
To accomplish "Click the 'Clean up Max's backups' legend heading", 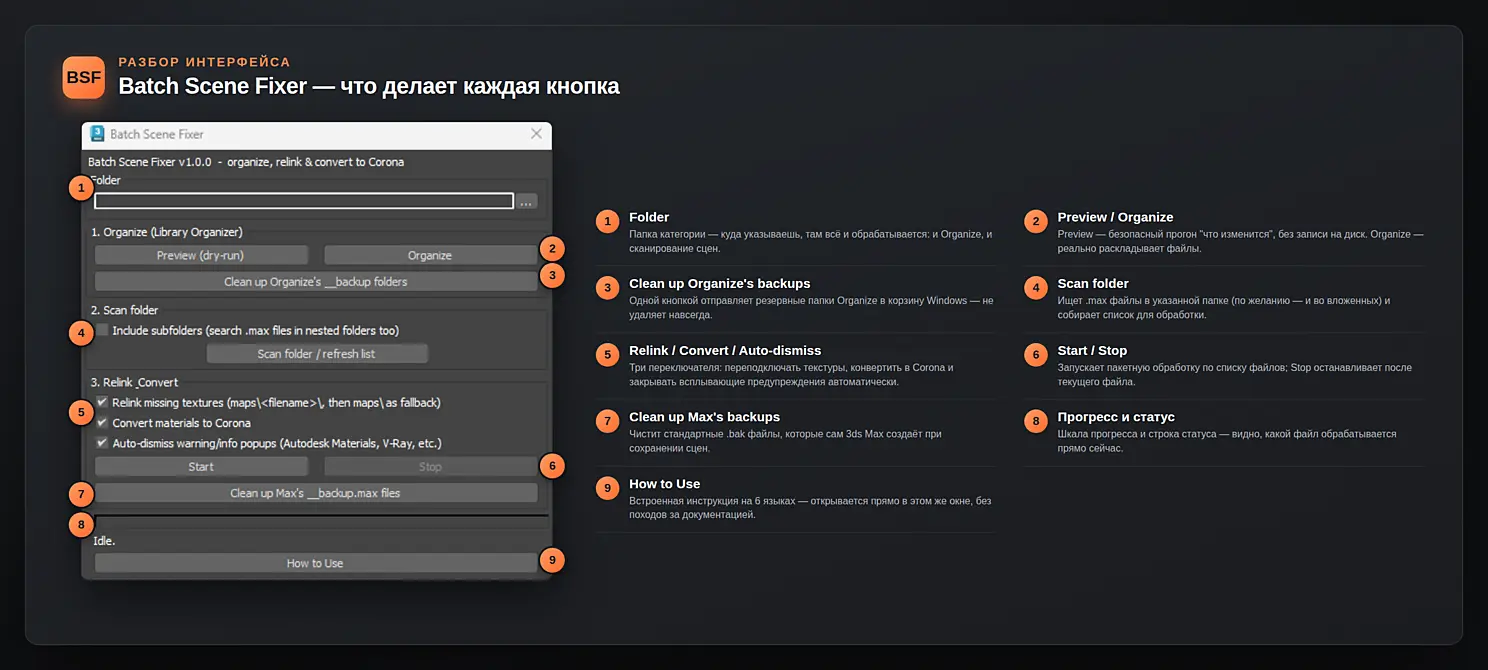I will point(704,417).
